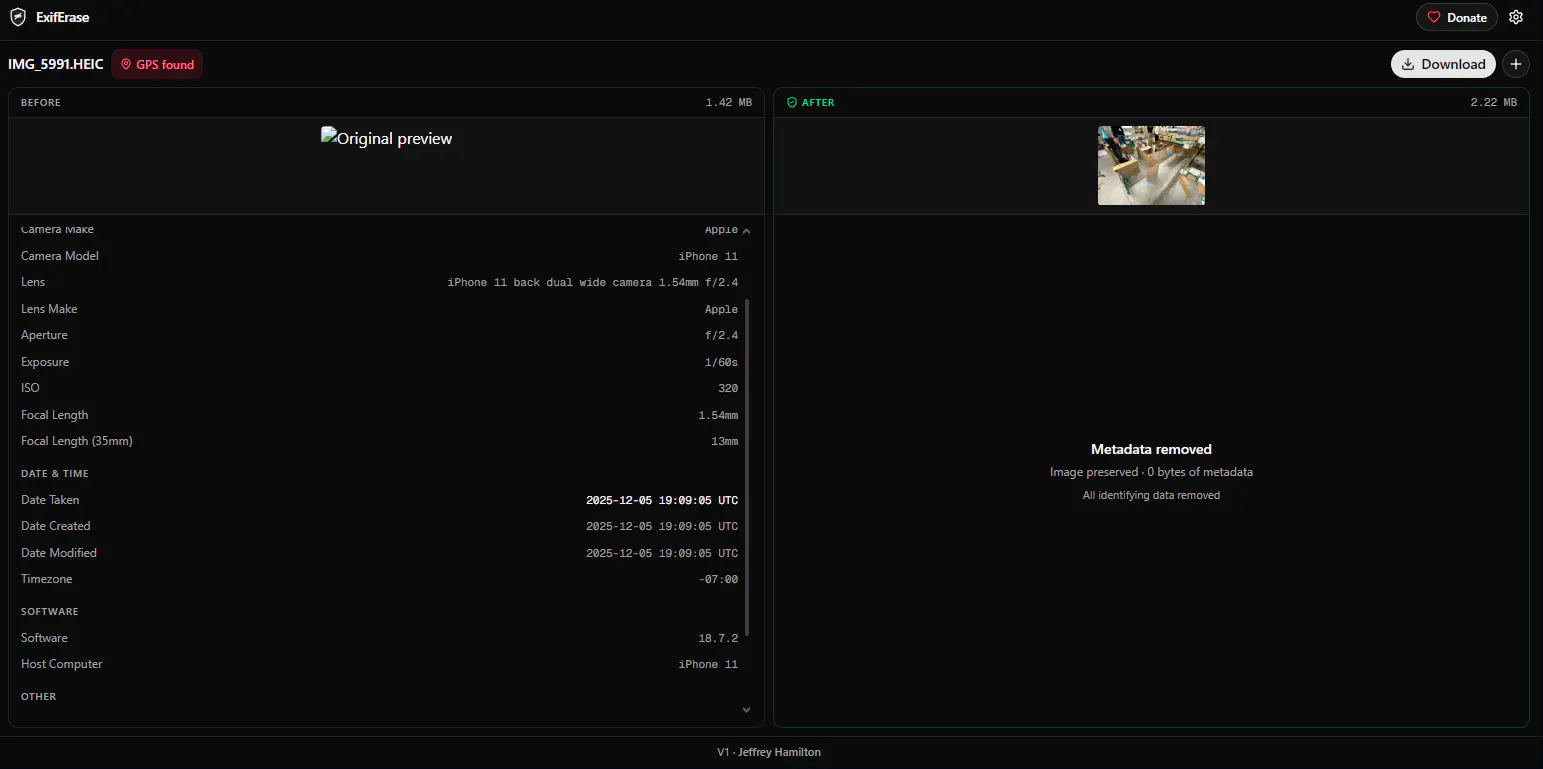Screen dimensions: 1543x769
Task: Open settings via the gear icon
Action: click(x=1516, y=17)
